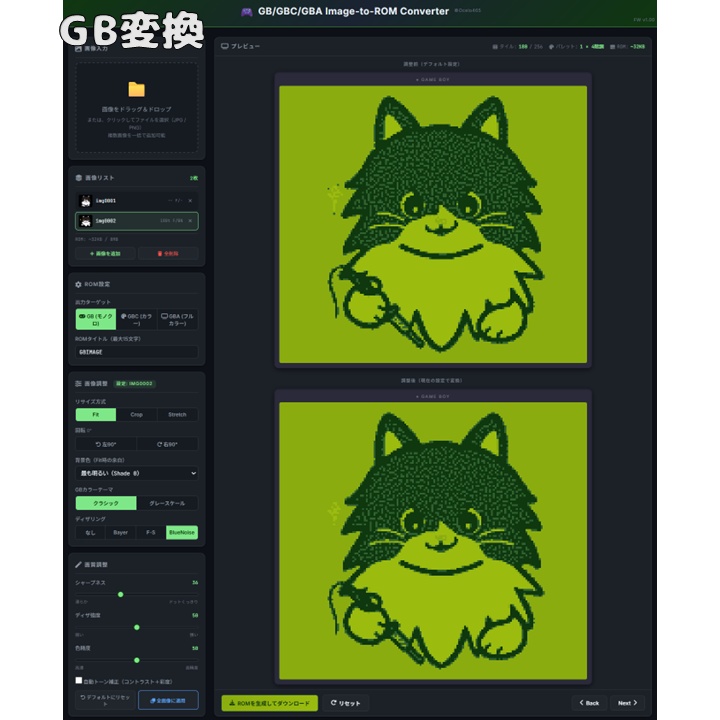The width and height of the screenshot is (720, 720).
Task: Click the image drag and drop zone
Action: point(136,107)
